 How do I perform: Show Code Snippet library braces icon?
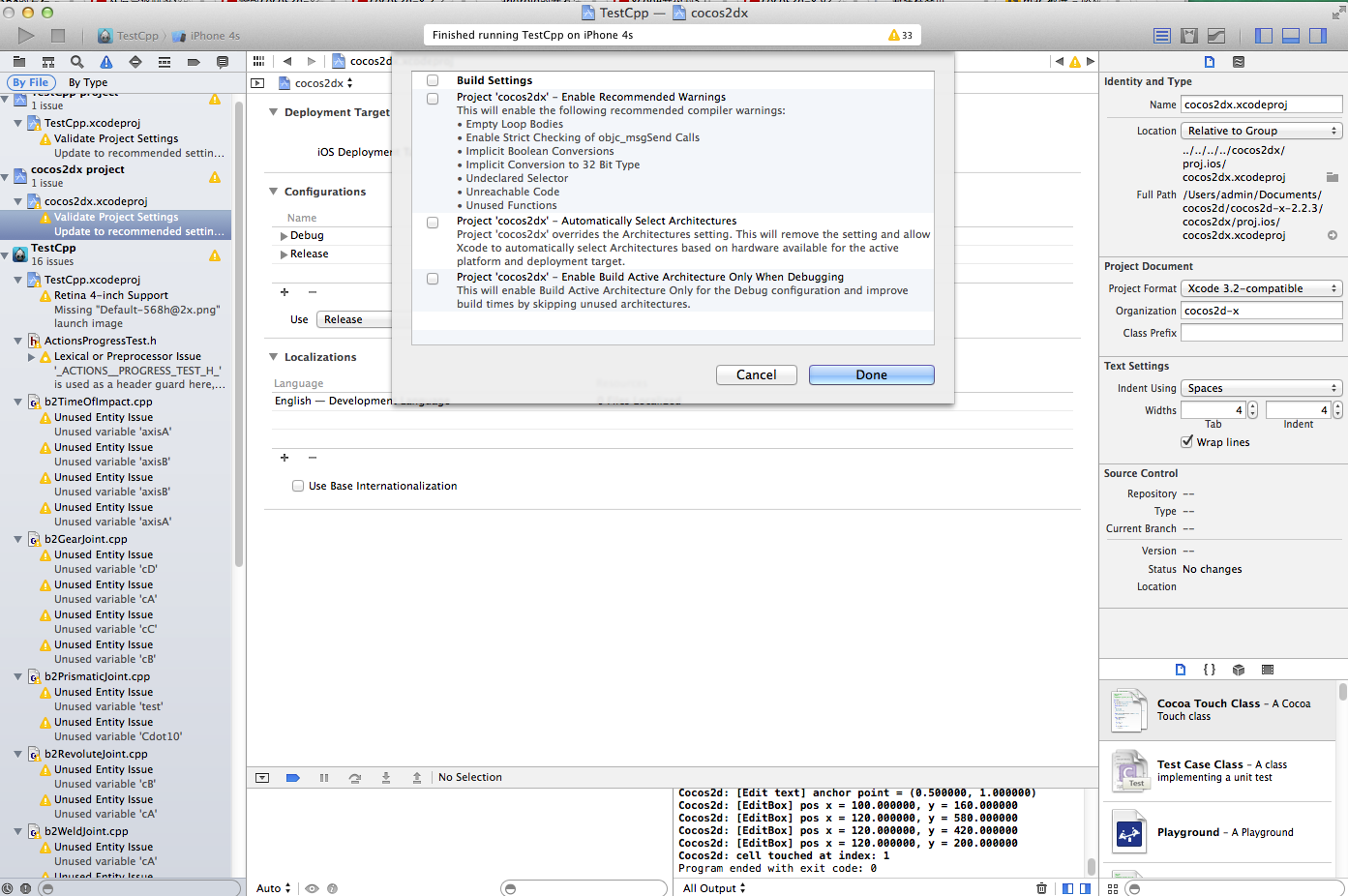[1210, 670]
